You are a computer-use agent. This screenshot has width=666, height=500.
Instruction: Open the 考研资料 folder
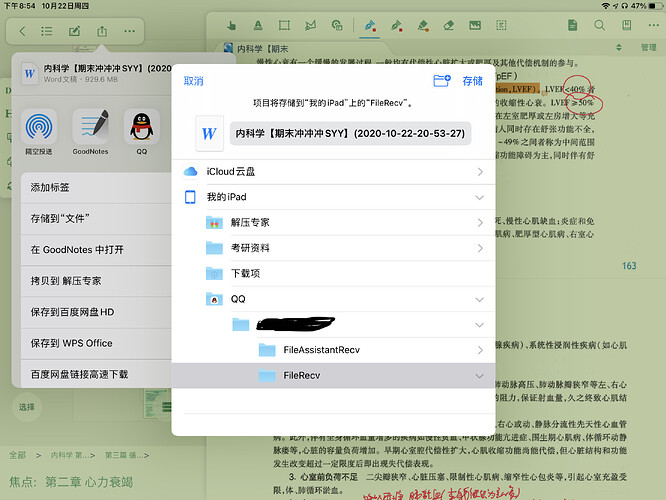coord(333,248)
